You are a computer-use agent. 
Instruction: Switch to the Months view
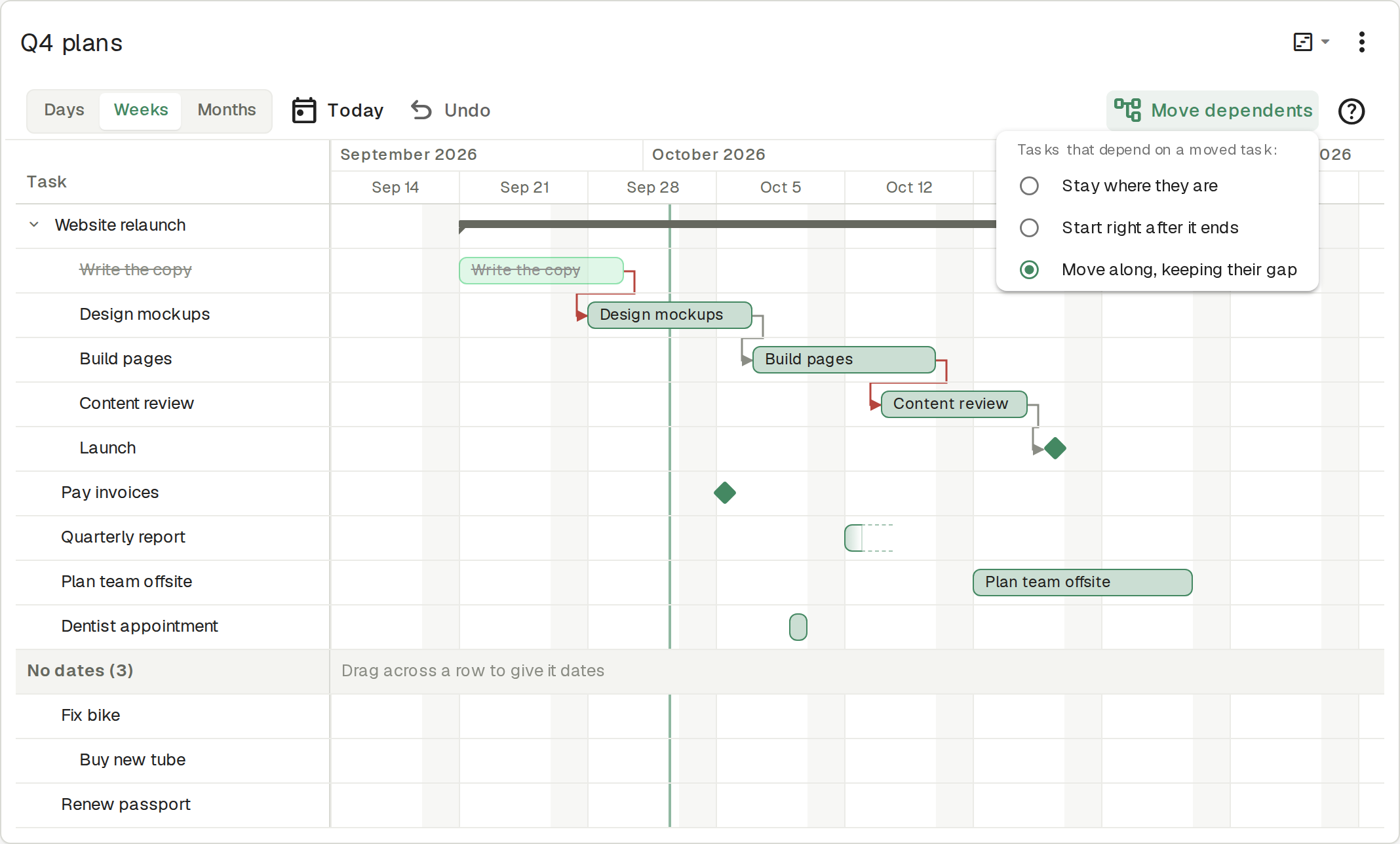(227, 110)
